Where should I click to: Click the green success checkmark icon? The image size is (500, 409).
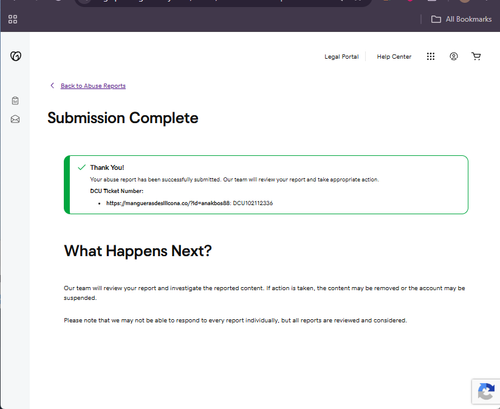[82, 167]
